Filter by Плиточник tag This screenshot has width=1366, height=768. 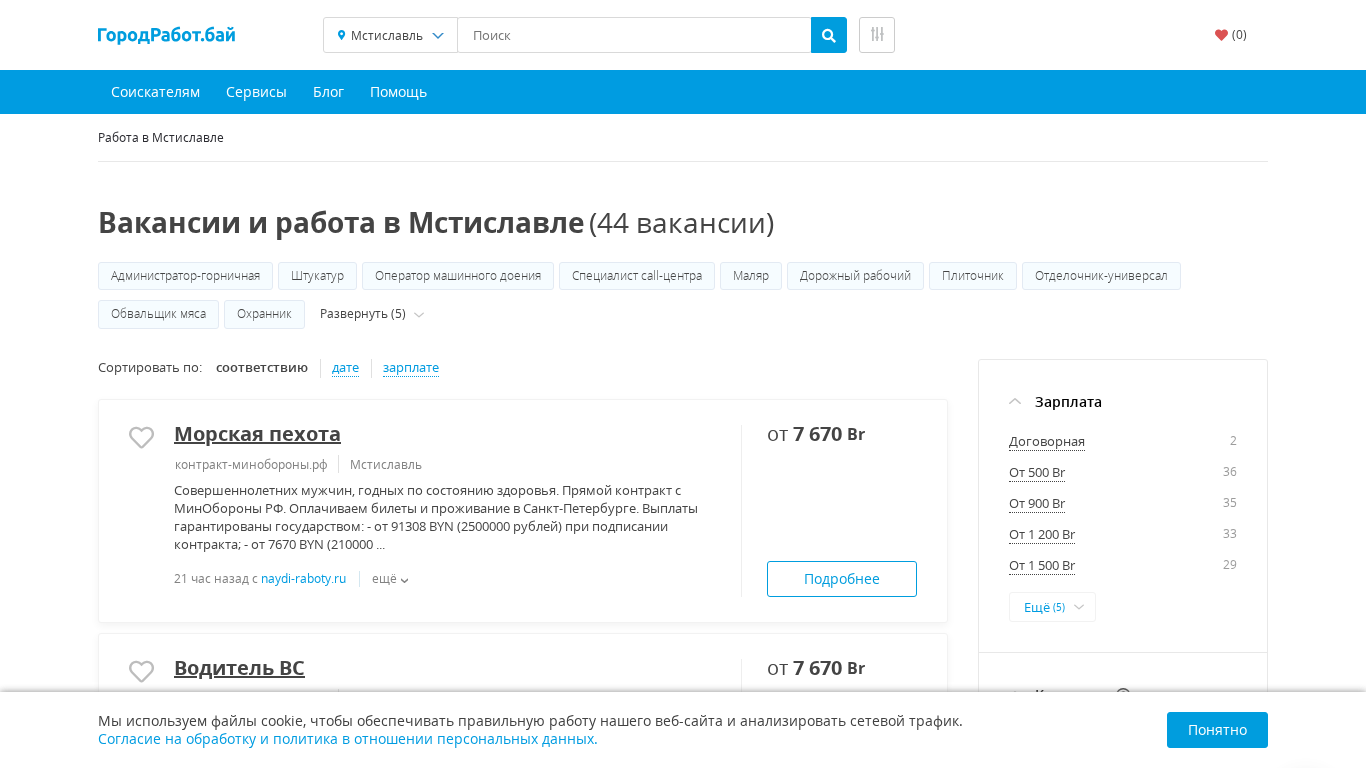coord(973,276)
